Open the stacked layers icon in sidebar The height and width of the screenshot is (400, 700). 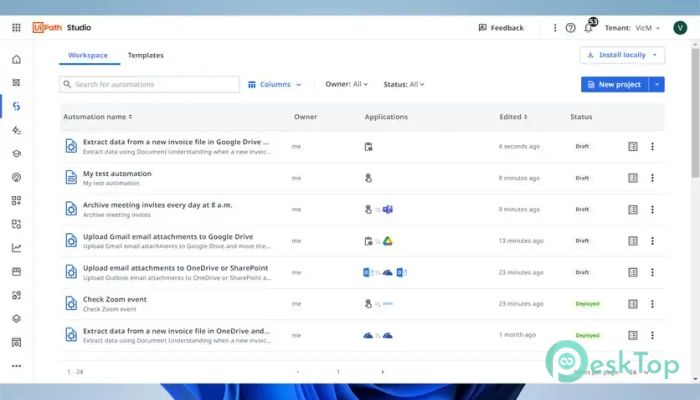point(17,318)
